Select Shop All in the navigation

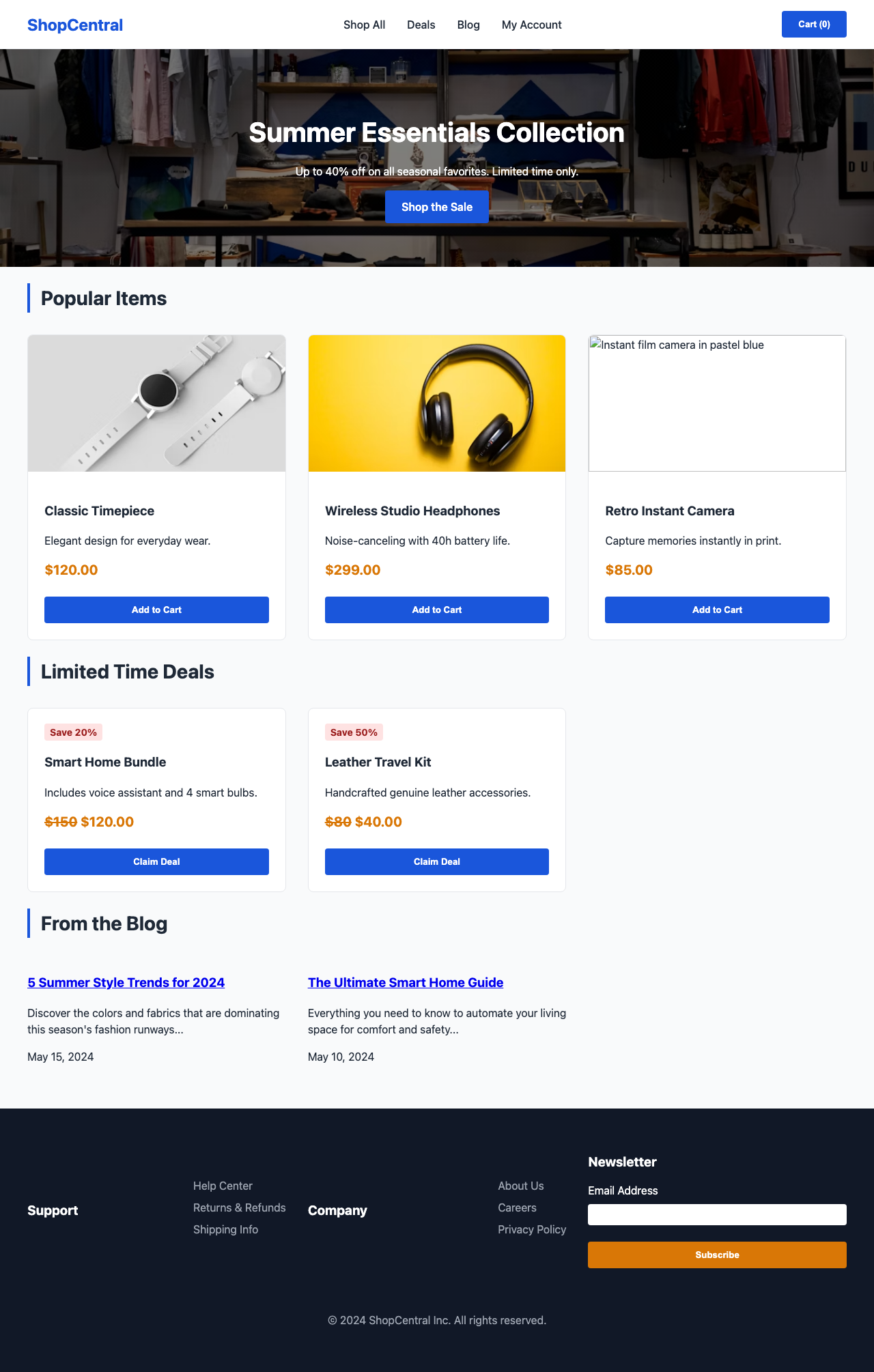364,25
